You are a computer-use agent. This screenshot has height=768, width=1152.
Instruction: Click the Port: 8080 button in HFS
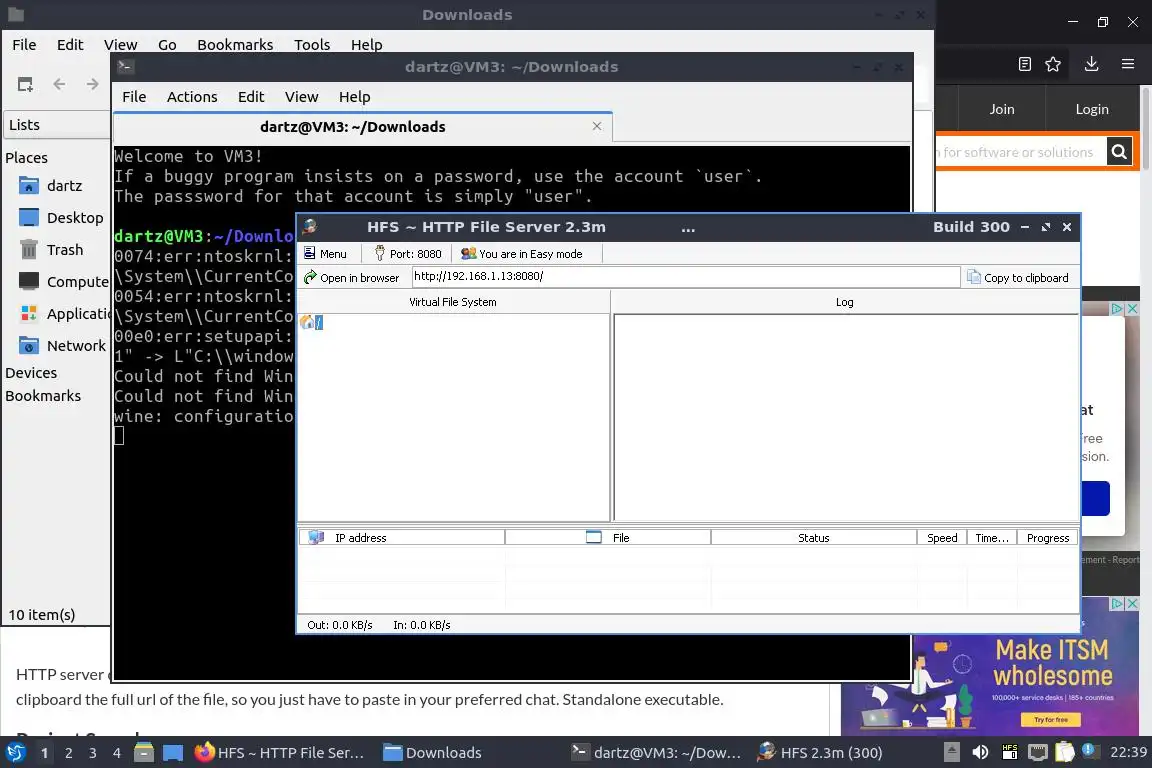(408, 254)
